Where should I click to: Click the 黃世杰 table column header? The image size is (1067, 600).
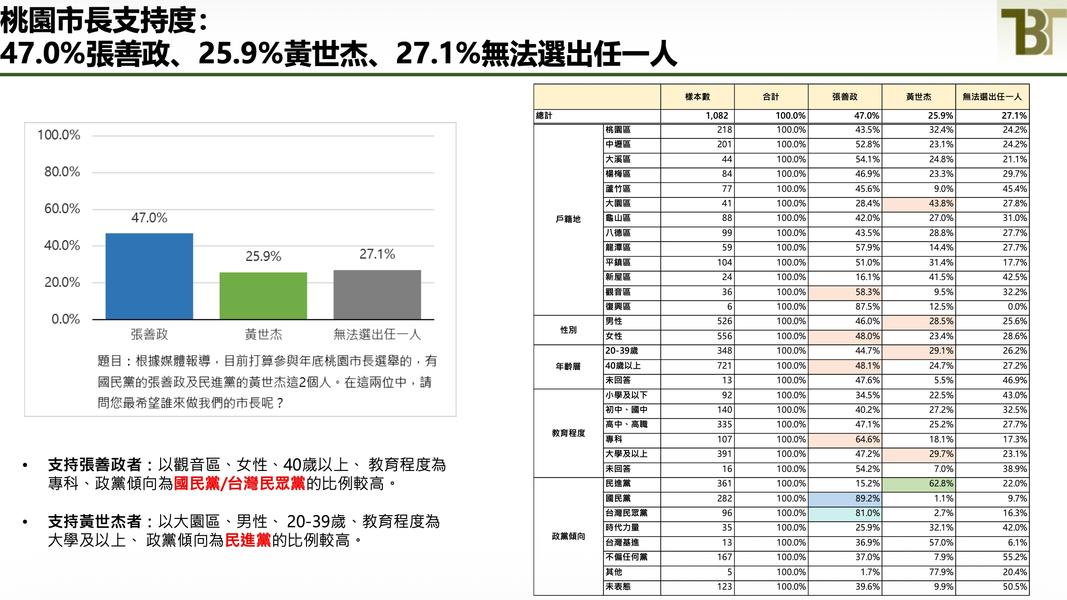click(919, 97)
